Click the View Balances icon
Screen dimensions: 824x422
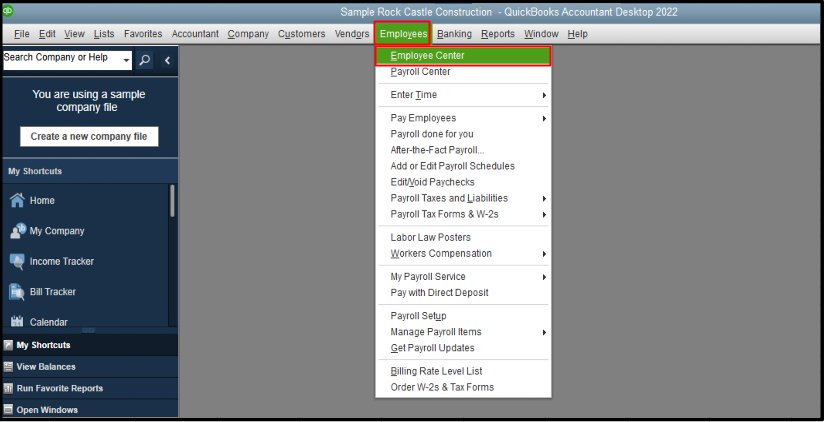tap(8, 367)
